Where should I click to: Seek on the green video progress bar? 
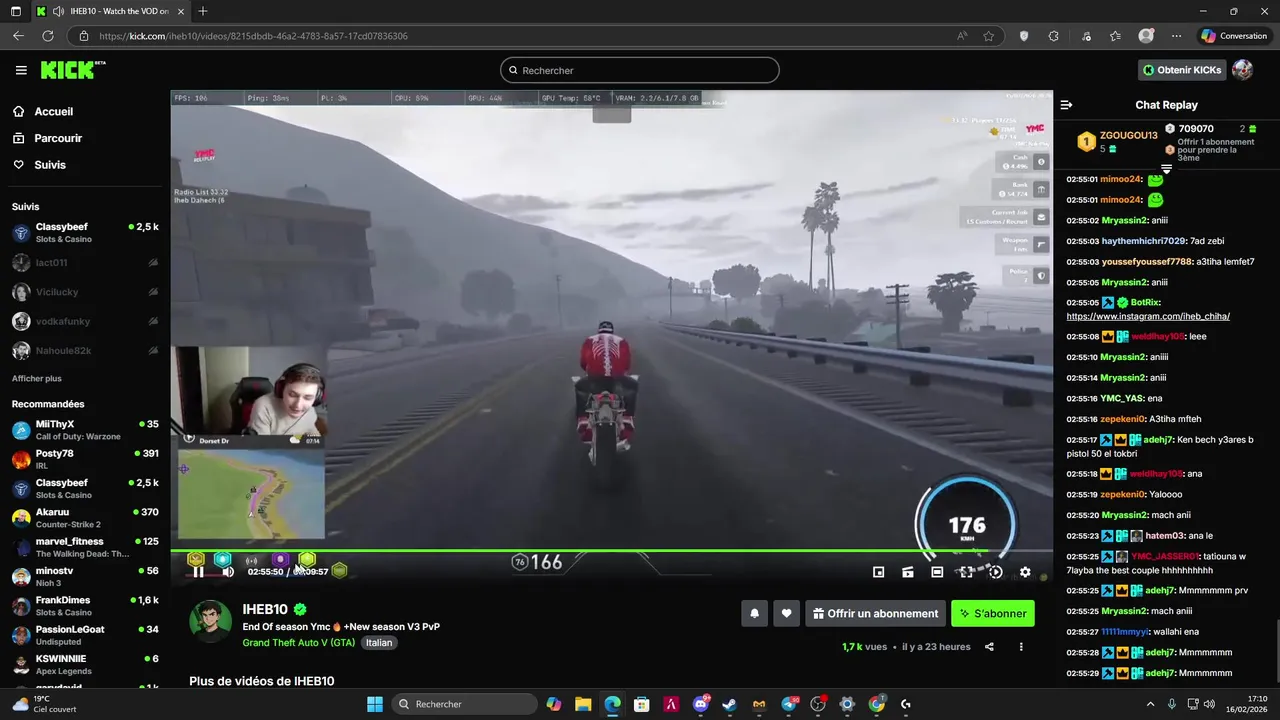pos(611,551)
